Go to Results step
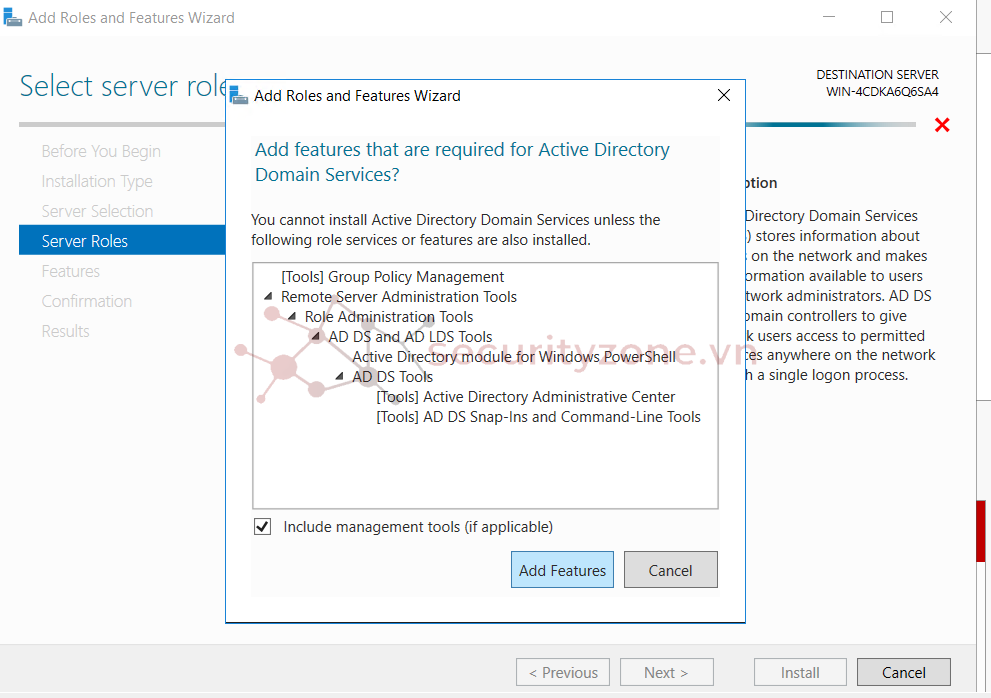This screenshot has height=698, width=991. 66,331
